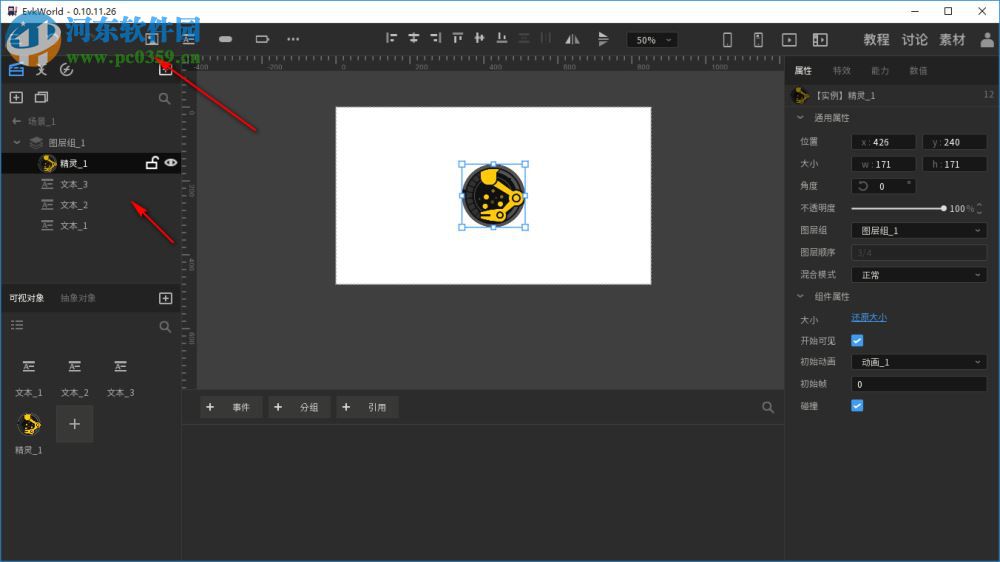
Task: Go back via 场景_1 arrow
Action: [17, 121]
